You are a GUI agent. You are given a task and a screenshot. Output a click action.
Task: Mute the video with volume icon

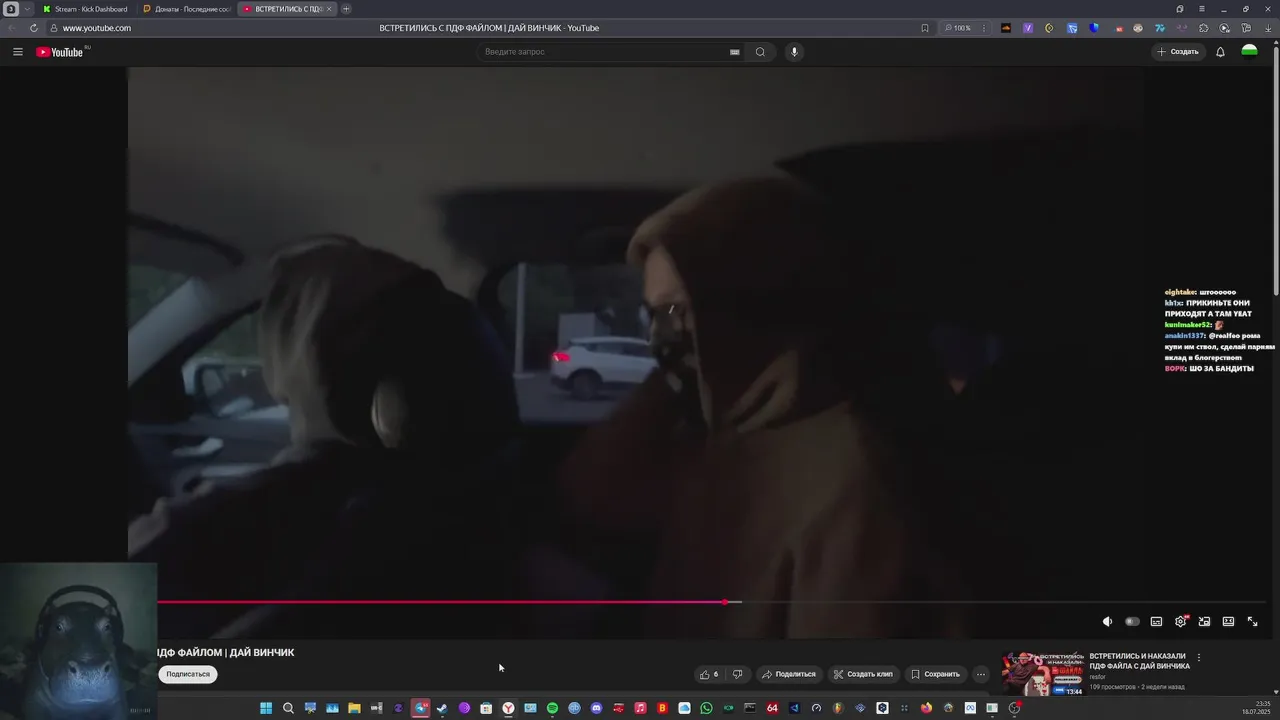click(1107, 622)
